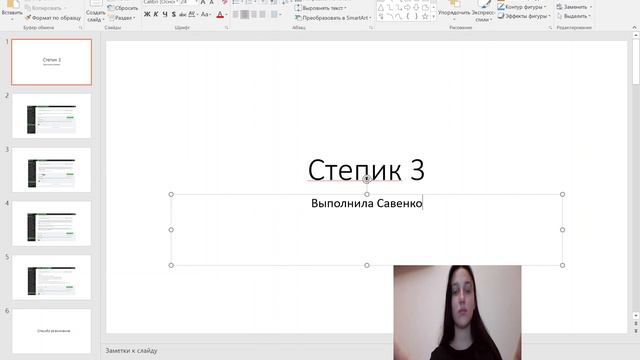Click the title text "Степик 3"
Image resolution: width=640 pixels, height=360 pixels.
366,170
